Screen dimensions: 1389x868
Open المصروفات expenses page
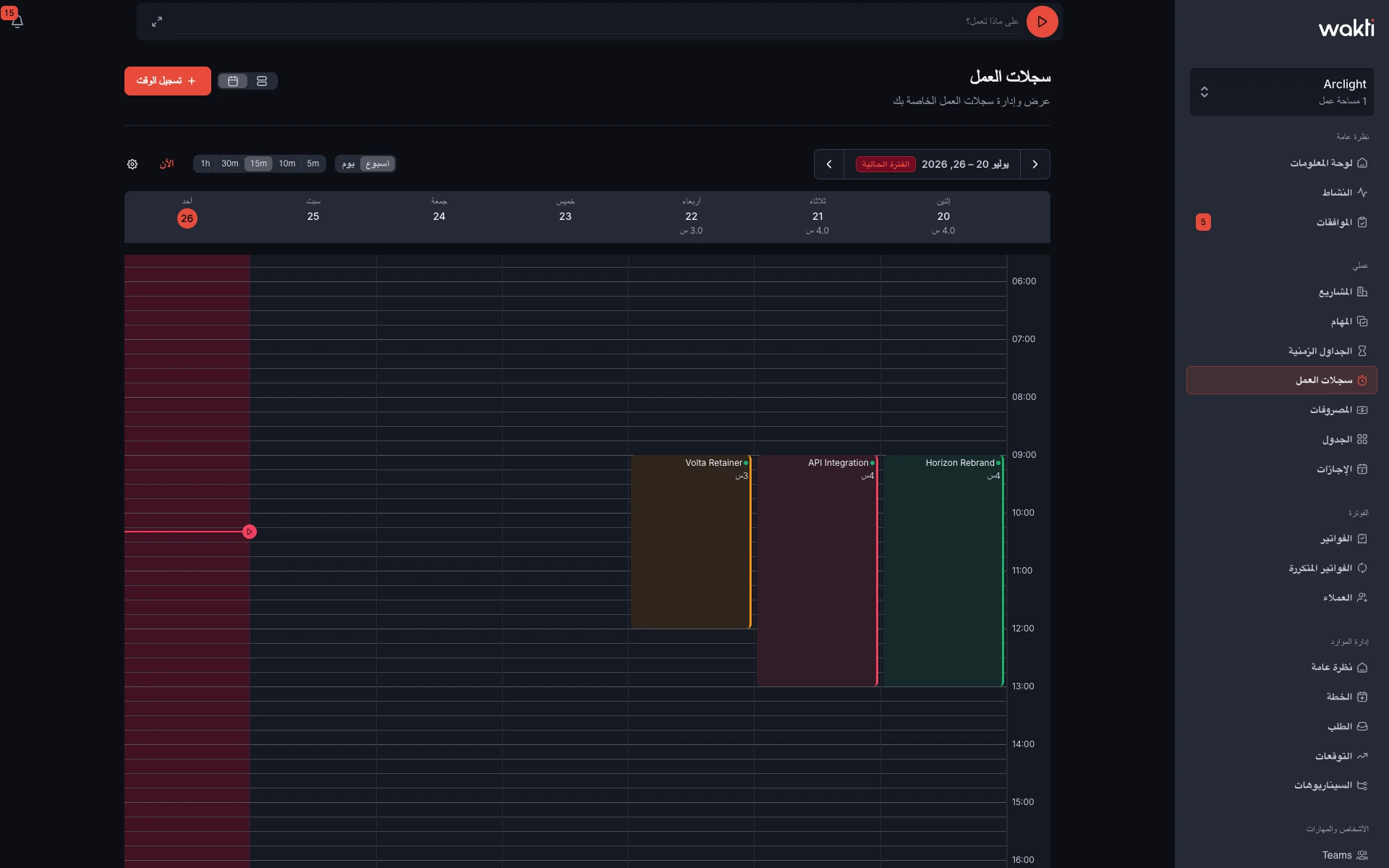coord(1281,409)
